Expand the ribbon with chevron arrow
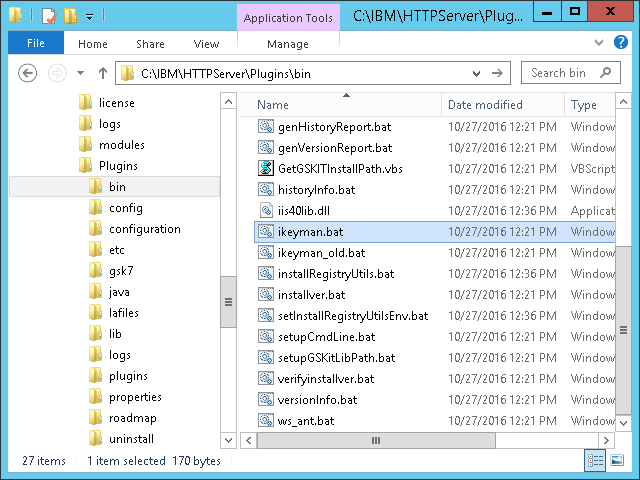This screenshot has height=480, width=640. point(599,43)
